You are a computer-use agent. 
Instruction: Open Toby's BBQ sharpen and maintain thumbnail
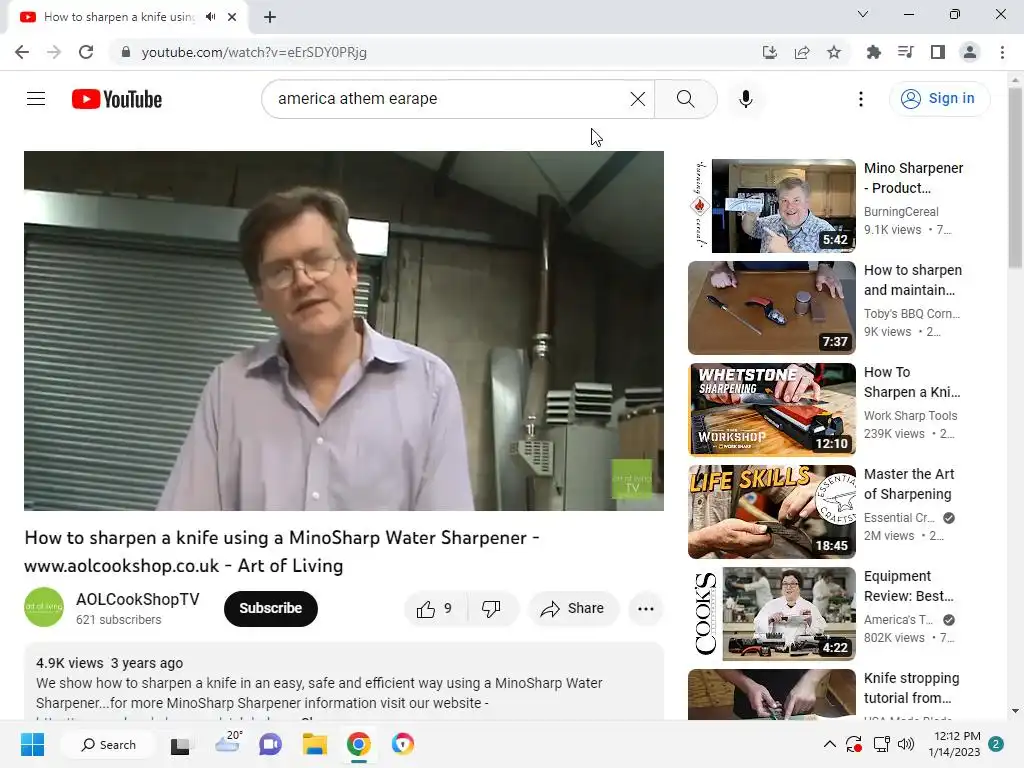point(772,308)
